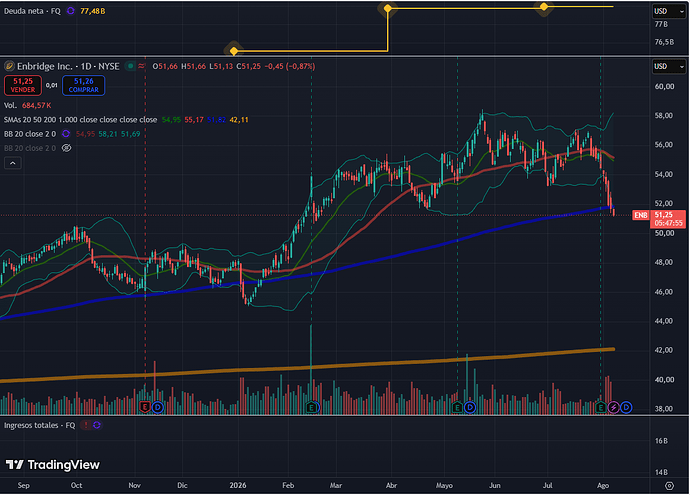Open USD currency dropdown on main price scale
This screenshot has width=690, height=495.
[x=669, y=66]
